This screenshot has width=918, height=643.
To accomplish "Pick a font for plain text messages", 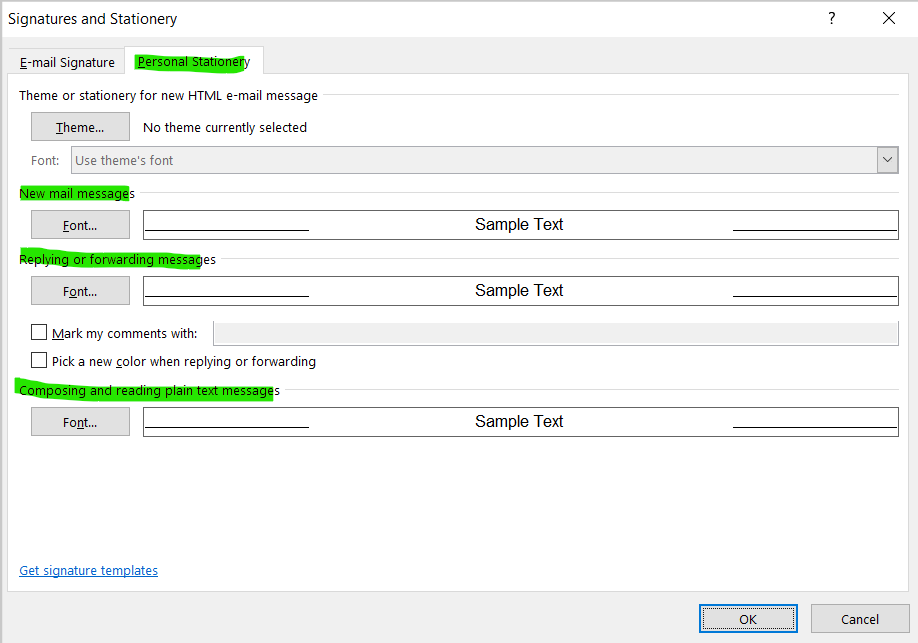I will tap(80, 421).
